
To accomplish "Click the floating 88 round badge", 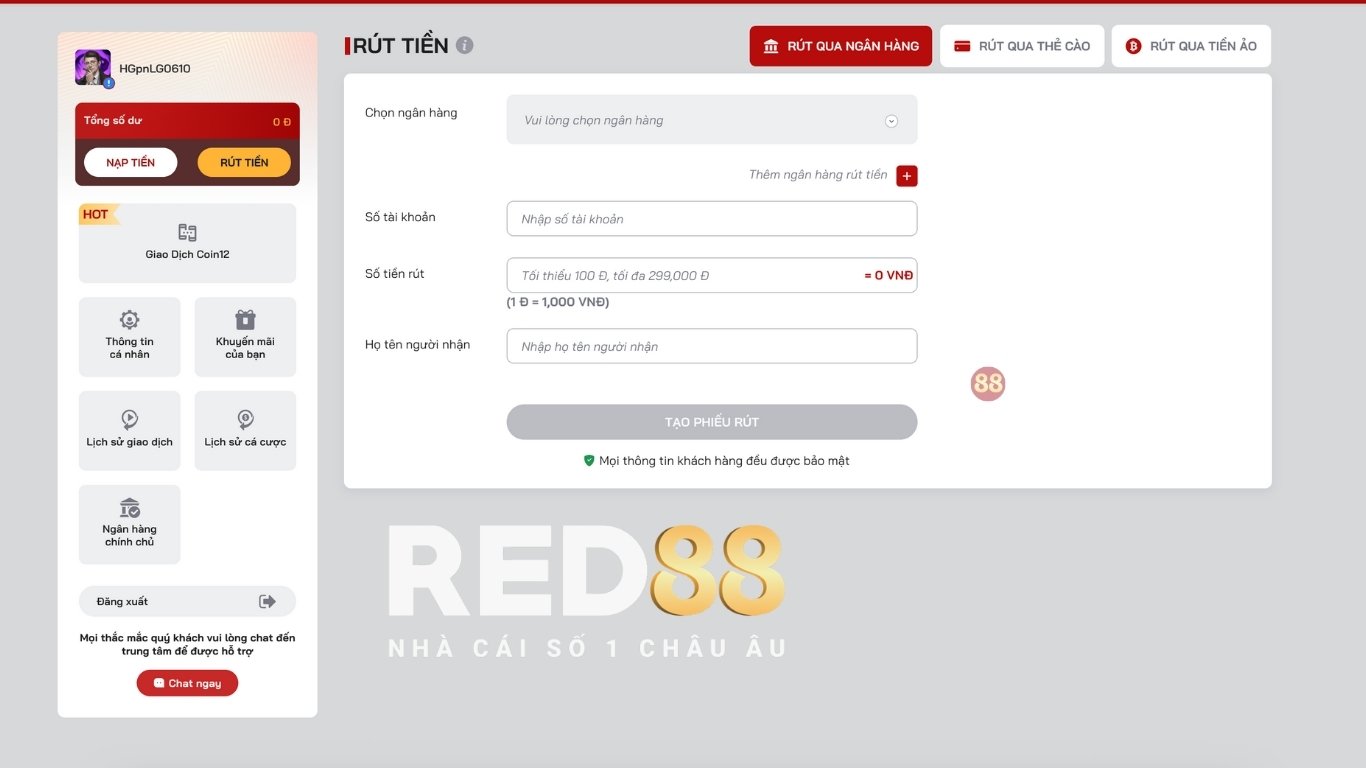I will click(988, 384).
